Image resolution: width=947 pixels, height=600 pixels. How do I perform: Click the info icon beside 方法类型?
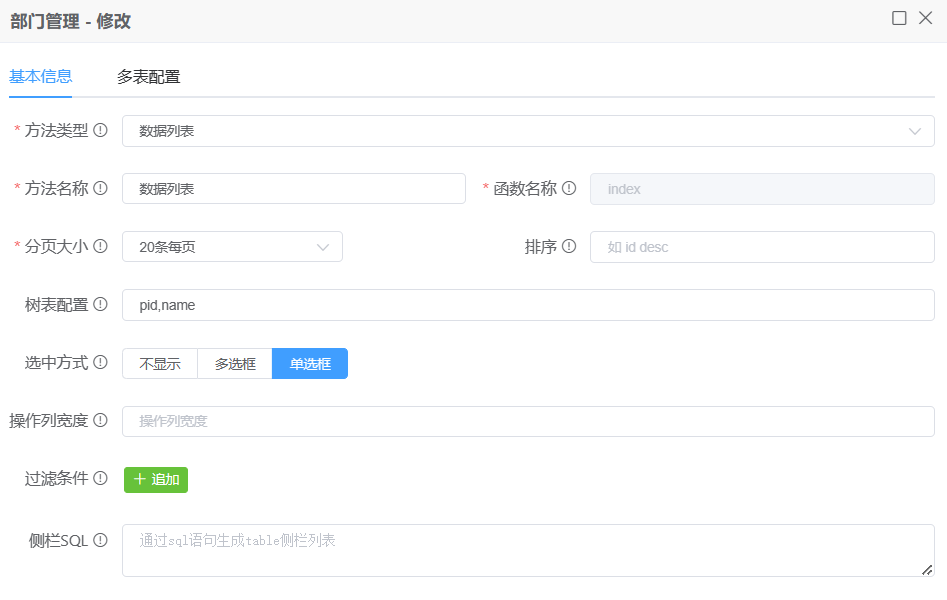click(100, 131)
